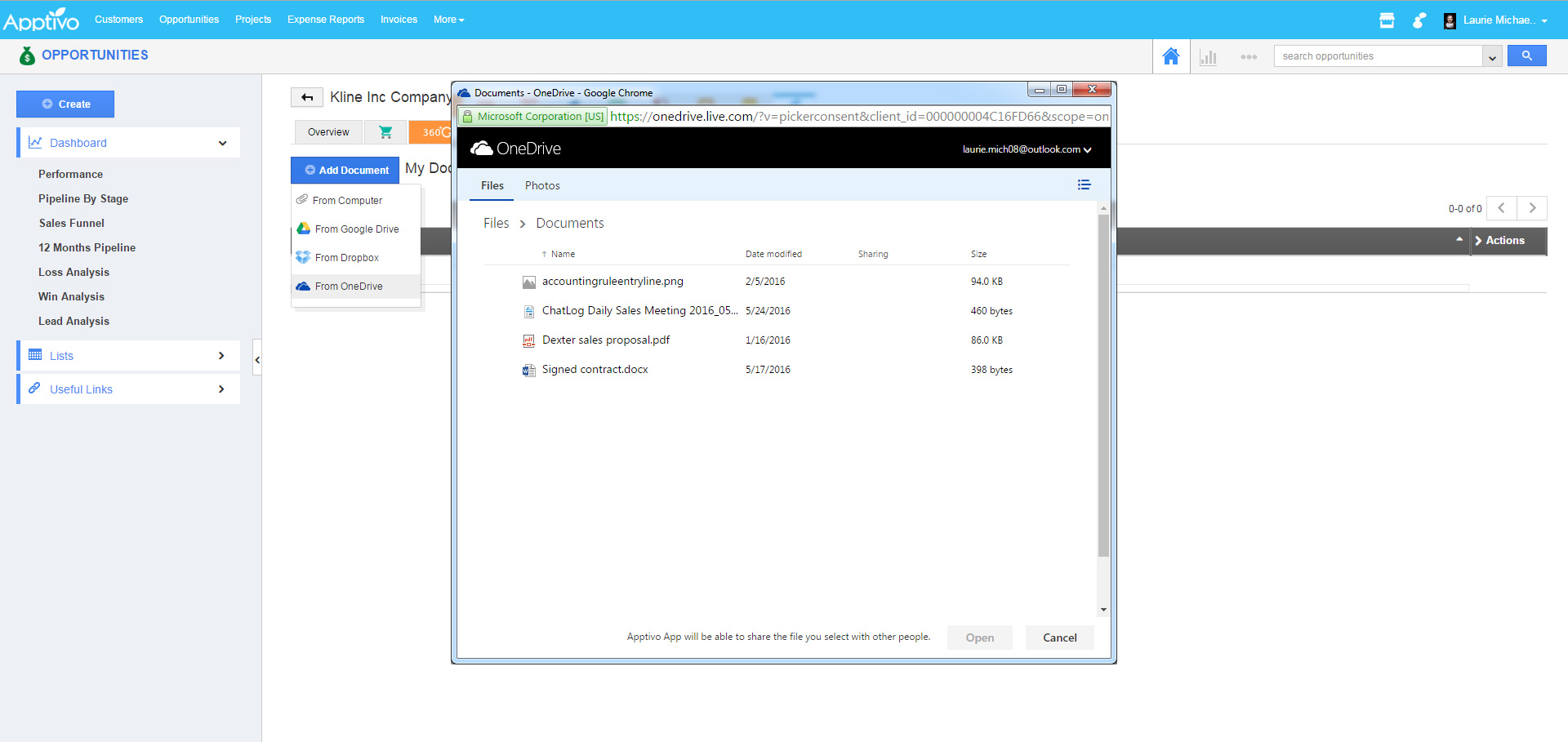1568x742 pixels.
Task: Click the back arrow beside Kline Inc Company
Action: point(307,96)
